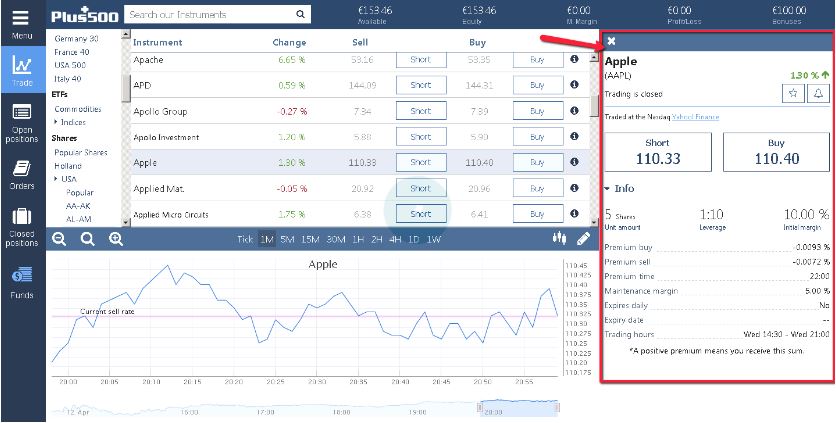Select Commodities in category list

(x=78, y=109)
